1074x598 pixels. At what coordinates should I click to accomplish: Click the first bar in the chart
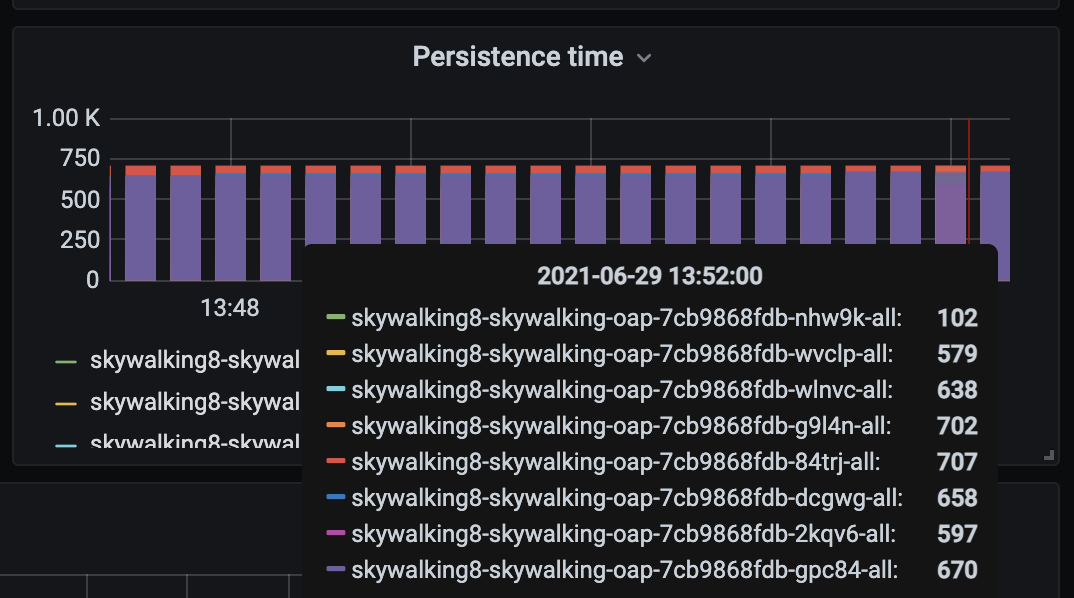pyautogui.click(x=140, y=223)
